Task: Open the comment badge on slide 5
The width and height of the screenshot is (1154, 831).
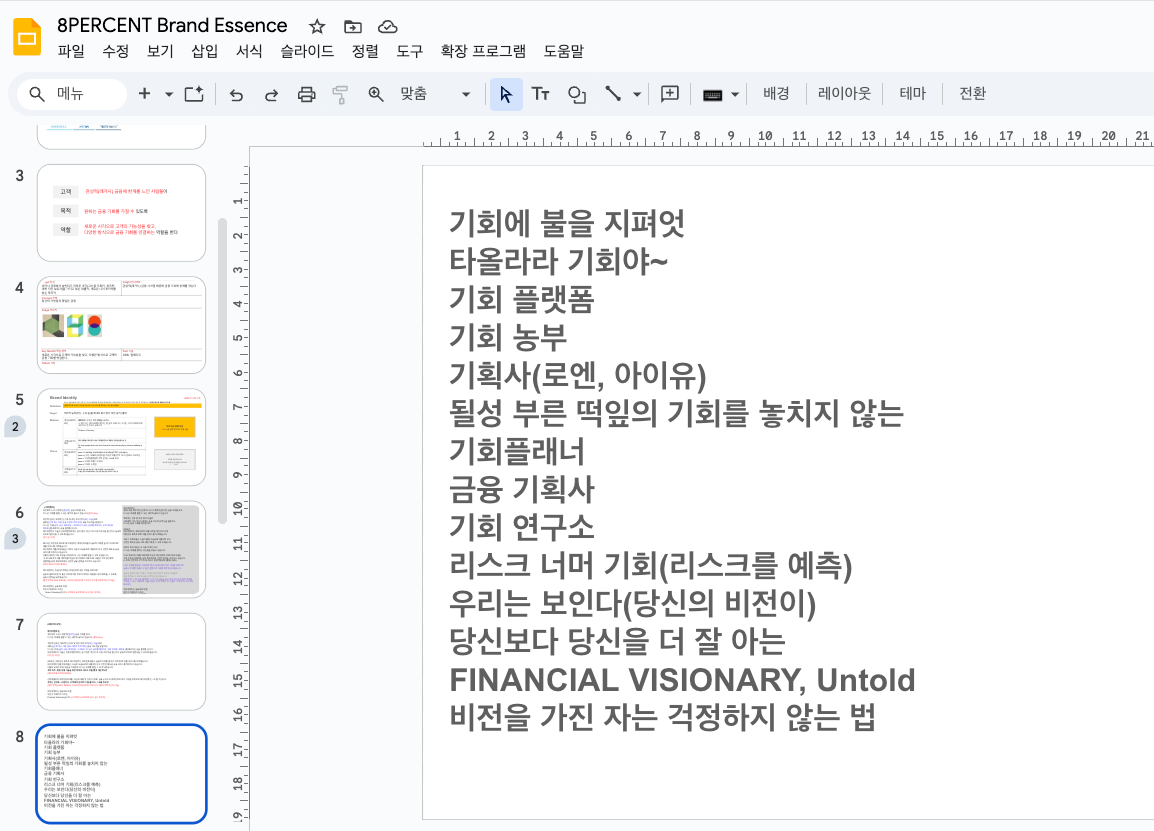Action: coord(15,427)
